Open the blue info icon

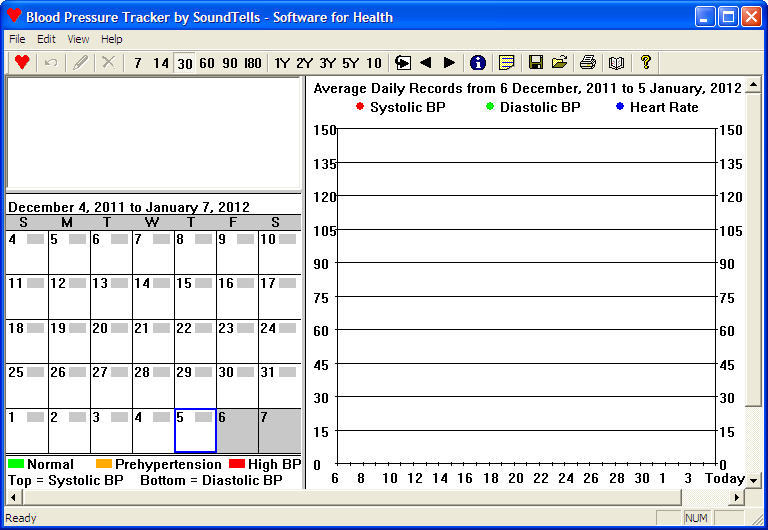coord(478,63)
